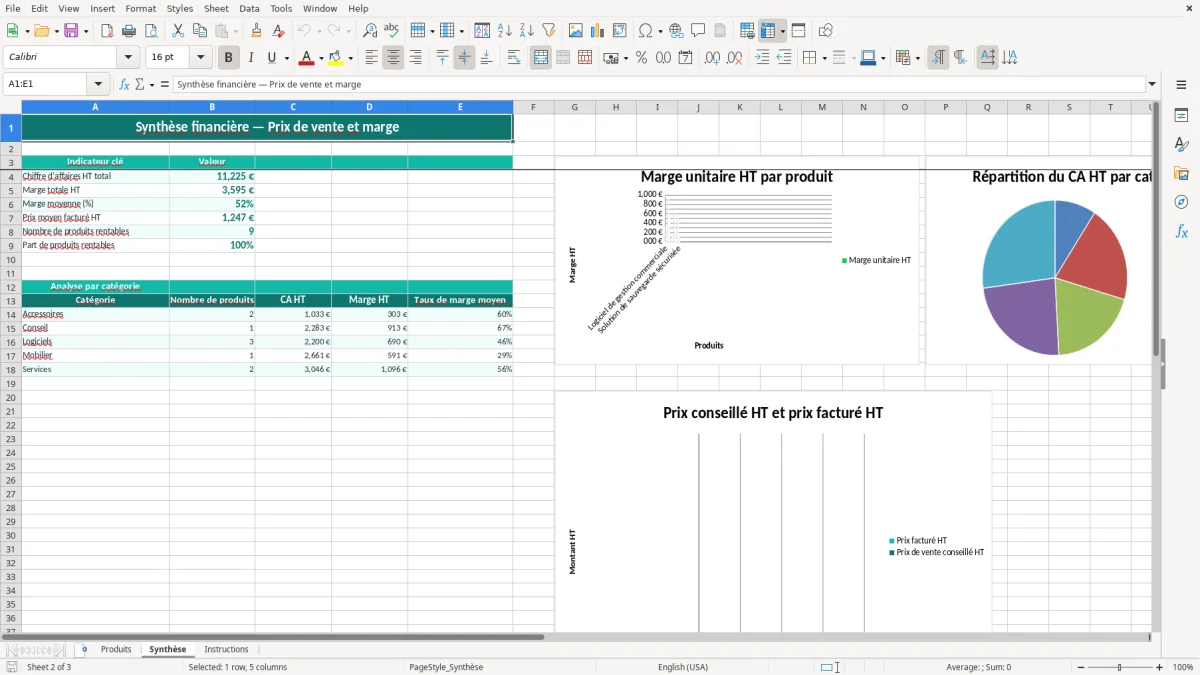The height and width of the screenshot is (675, 1200).
Task: Click zoom in plus button
Action: (1159, 667)
